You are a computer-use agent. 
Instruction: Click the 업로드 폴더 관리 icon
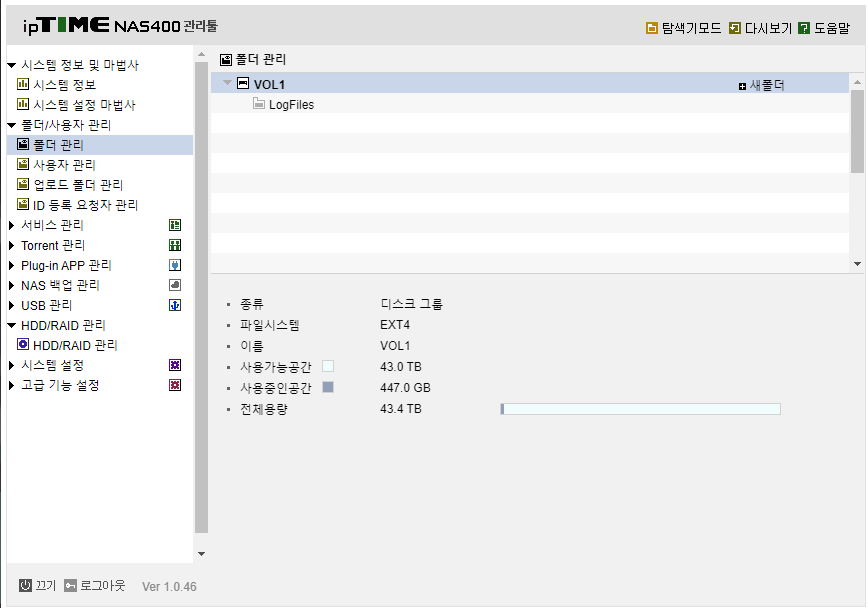pos(23,184)
